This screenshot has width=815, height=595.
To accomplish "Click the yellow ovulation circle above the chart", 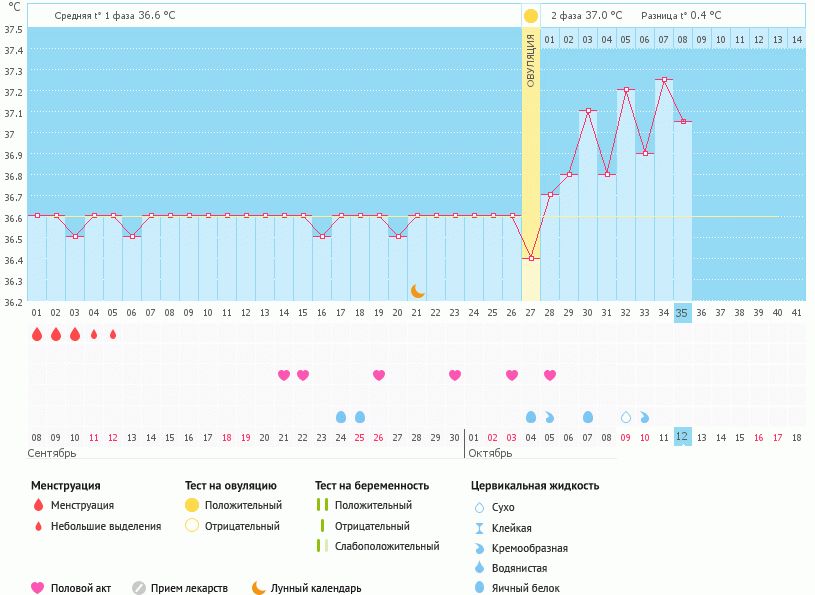I will pyautogui.click(x=530, y=16).
